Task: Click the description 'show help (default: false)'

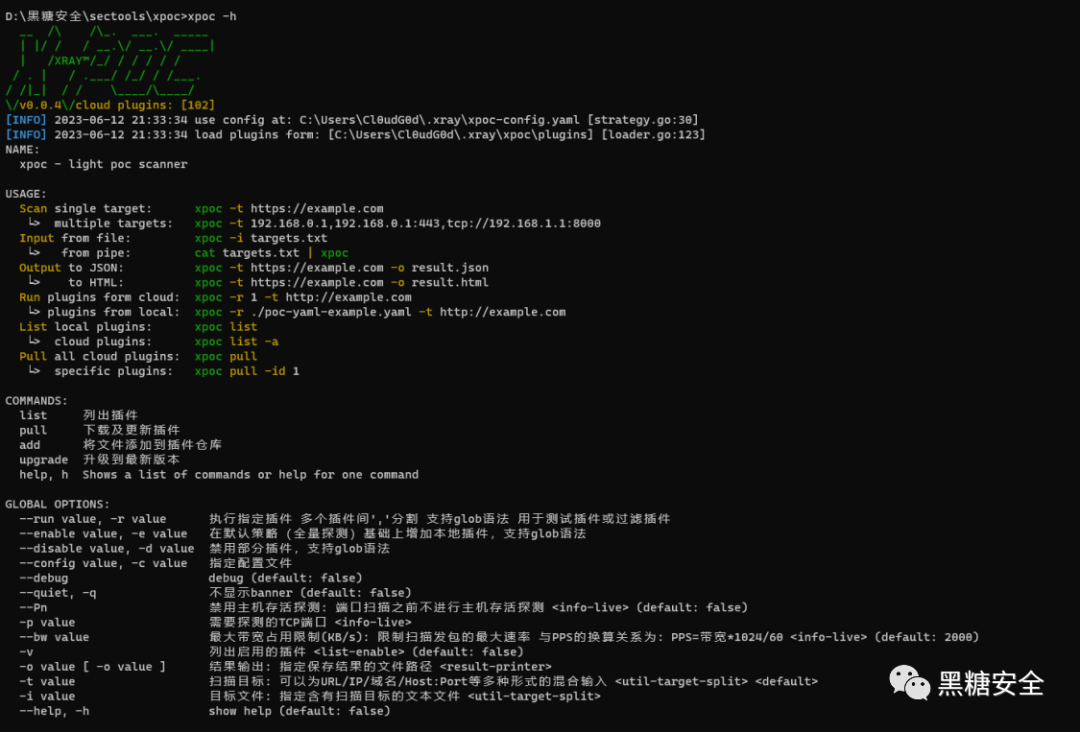Action: (300, 711)
